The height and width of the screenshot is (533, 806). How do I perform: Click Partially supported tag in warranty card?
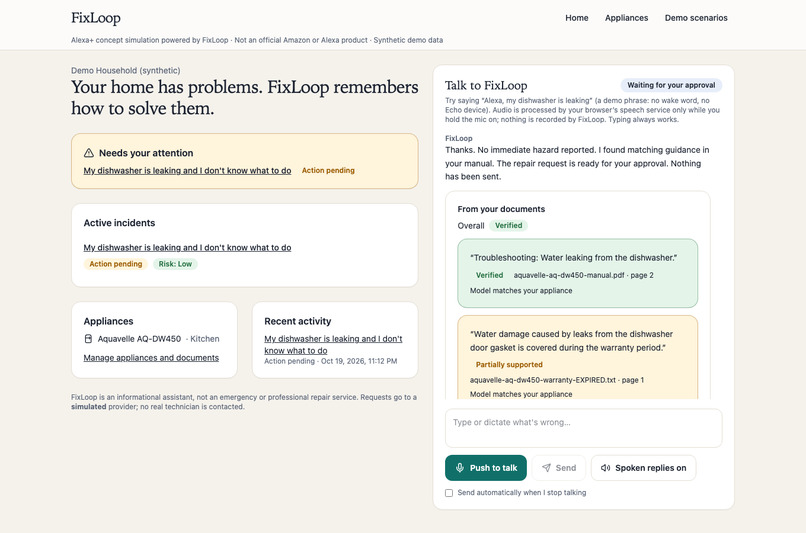(x=509, y=365)
